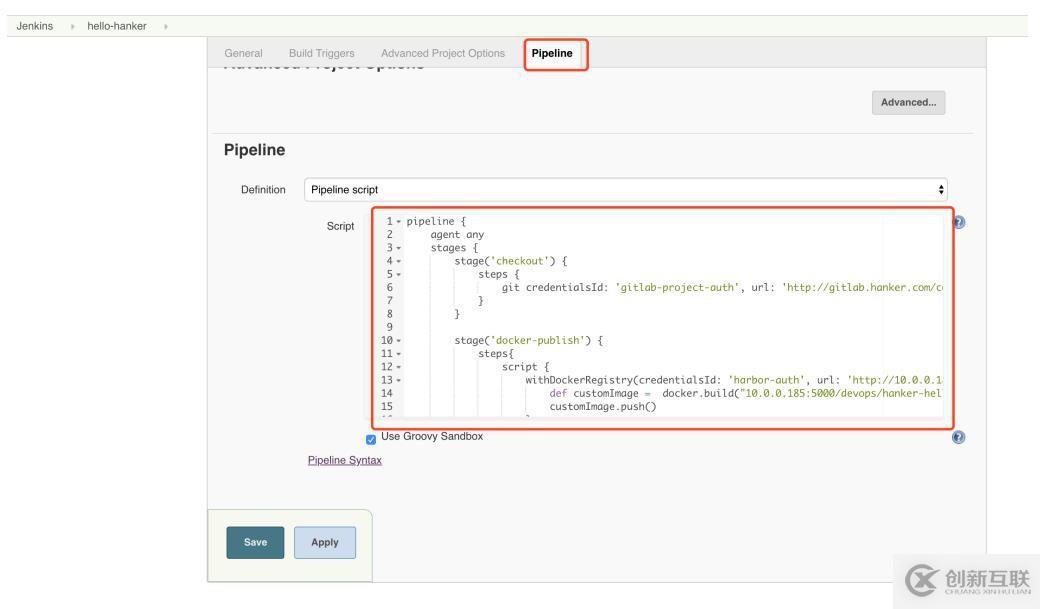Switch to the Build Triggers tab

321,53
